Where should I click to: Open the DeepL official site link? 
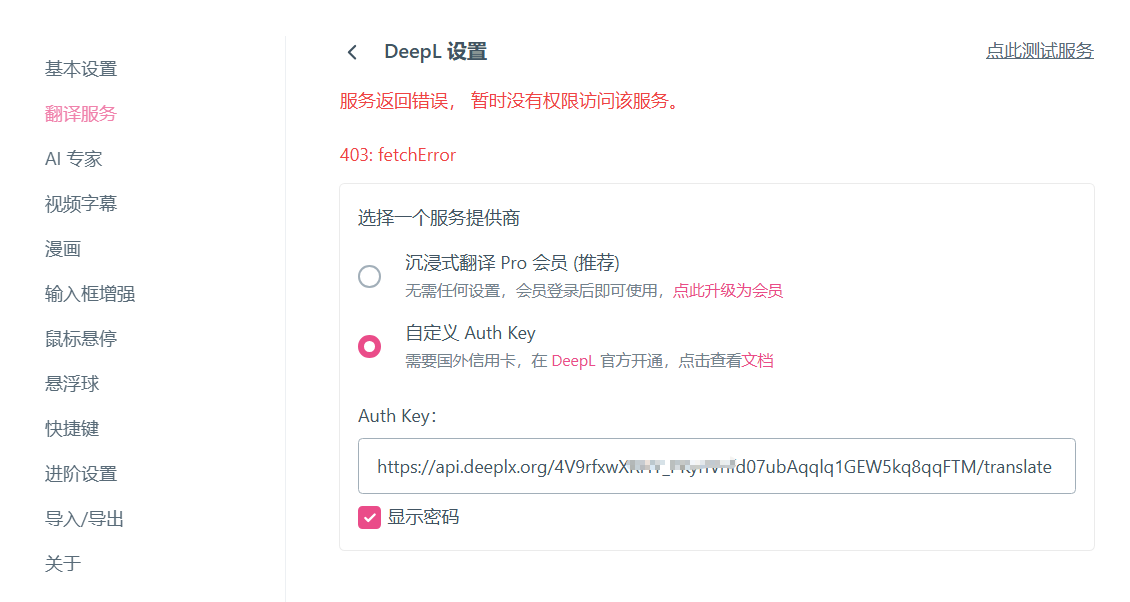tap(573, 360)
